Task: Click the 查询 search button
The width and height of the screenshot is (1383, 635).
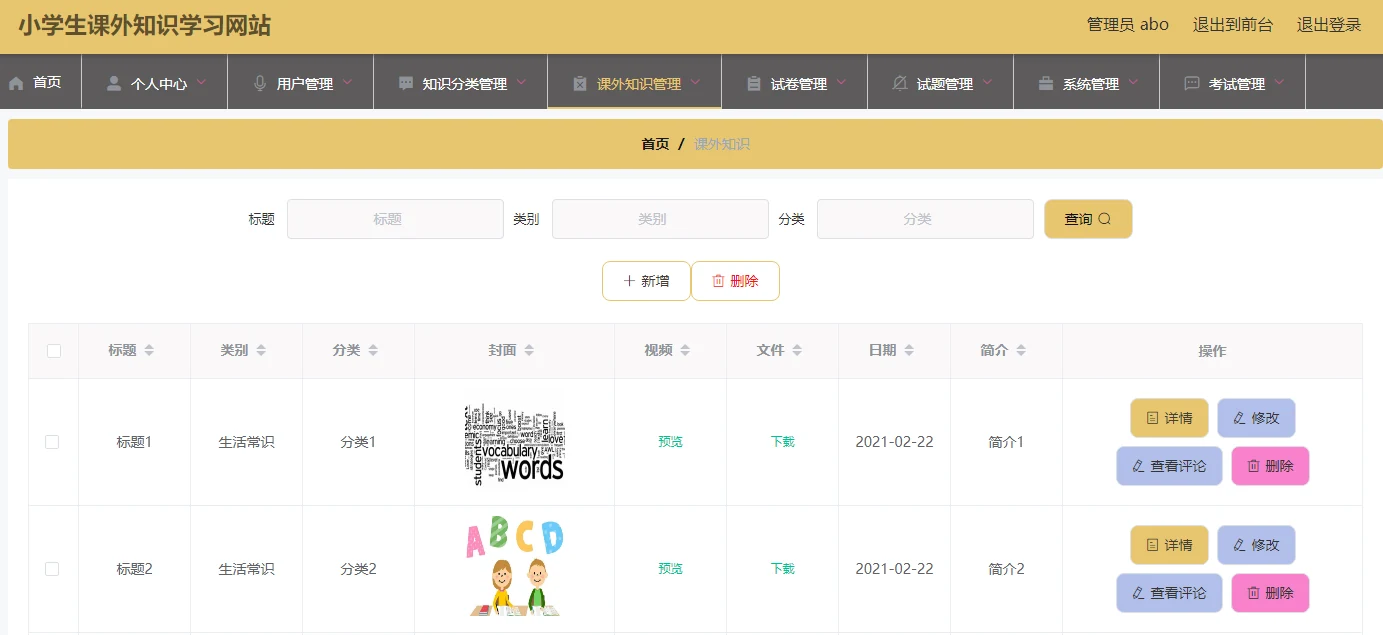Action: 1088,219
